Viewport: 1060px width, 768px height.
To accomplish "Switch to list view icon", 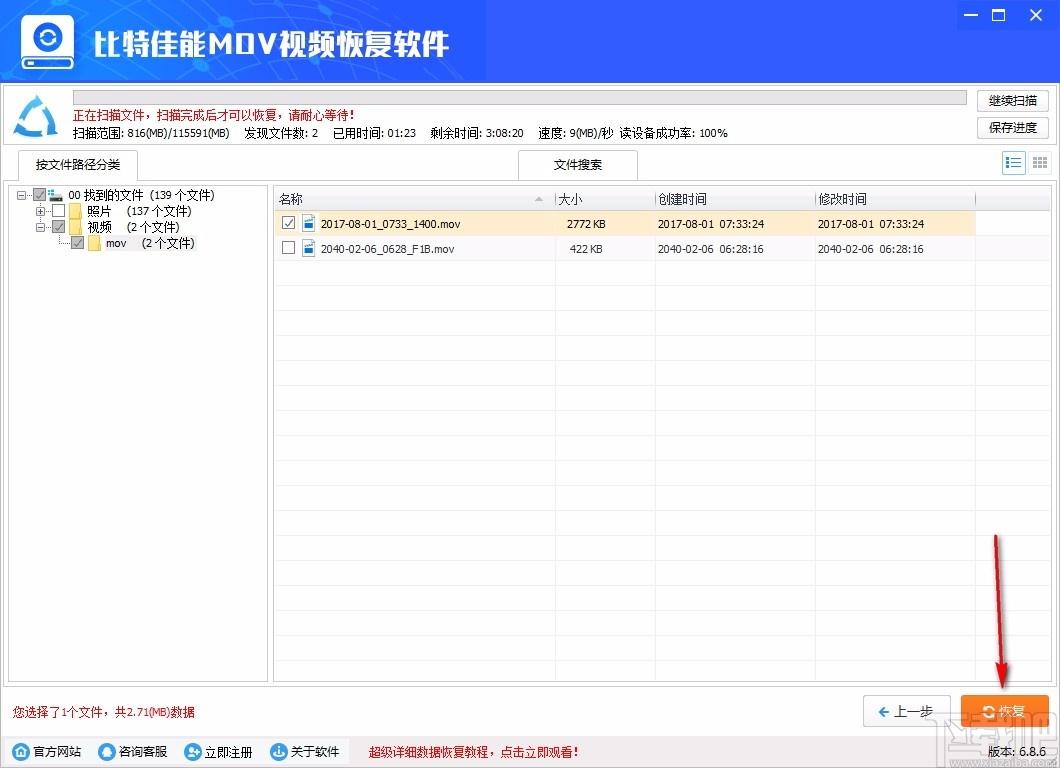I will tap(1013, 163).
